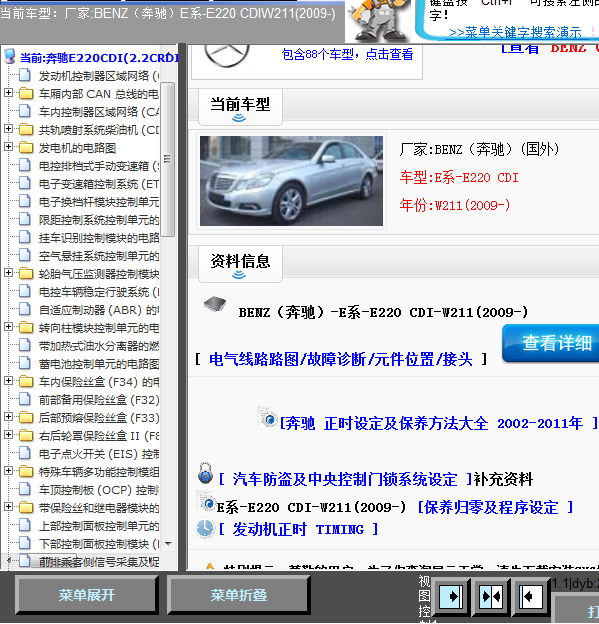
Task: Click the tree scrollbar down arrow
Action: pyautogui.click(x=168, y=544)
